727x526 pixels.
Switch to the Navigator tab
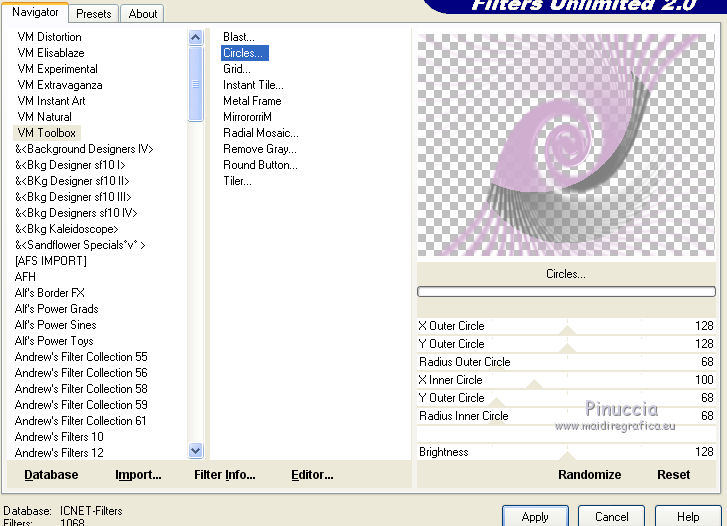click(x=35, y=12)
